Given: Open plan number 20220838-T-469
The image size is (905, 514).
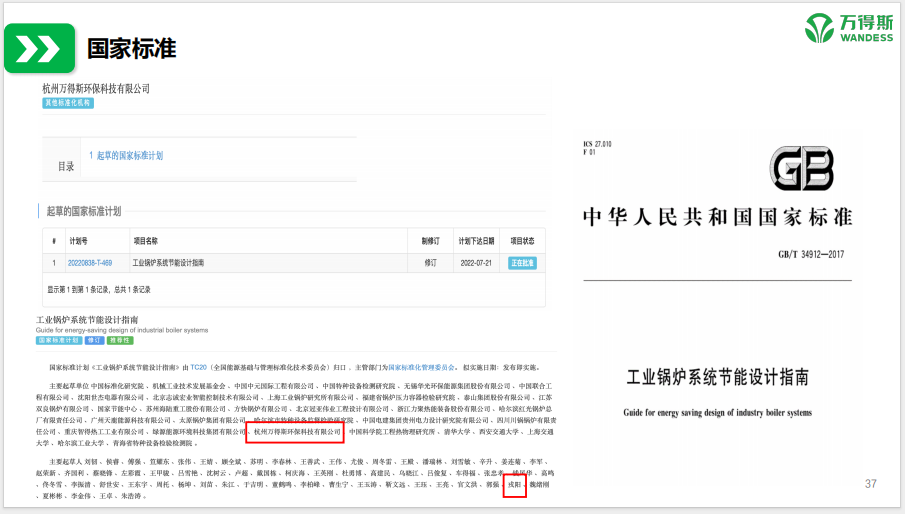Looking at the screenshot, I should pyautogui.click(x=90, y=263).
